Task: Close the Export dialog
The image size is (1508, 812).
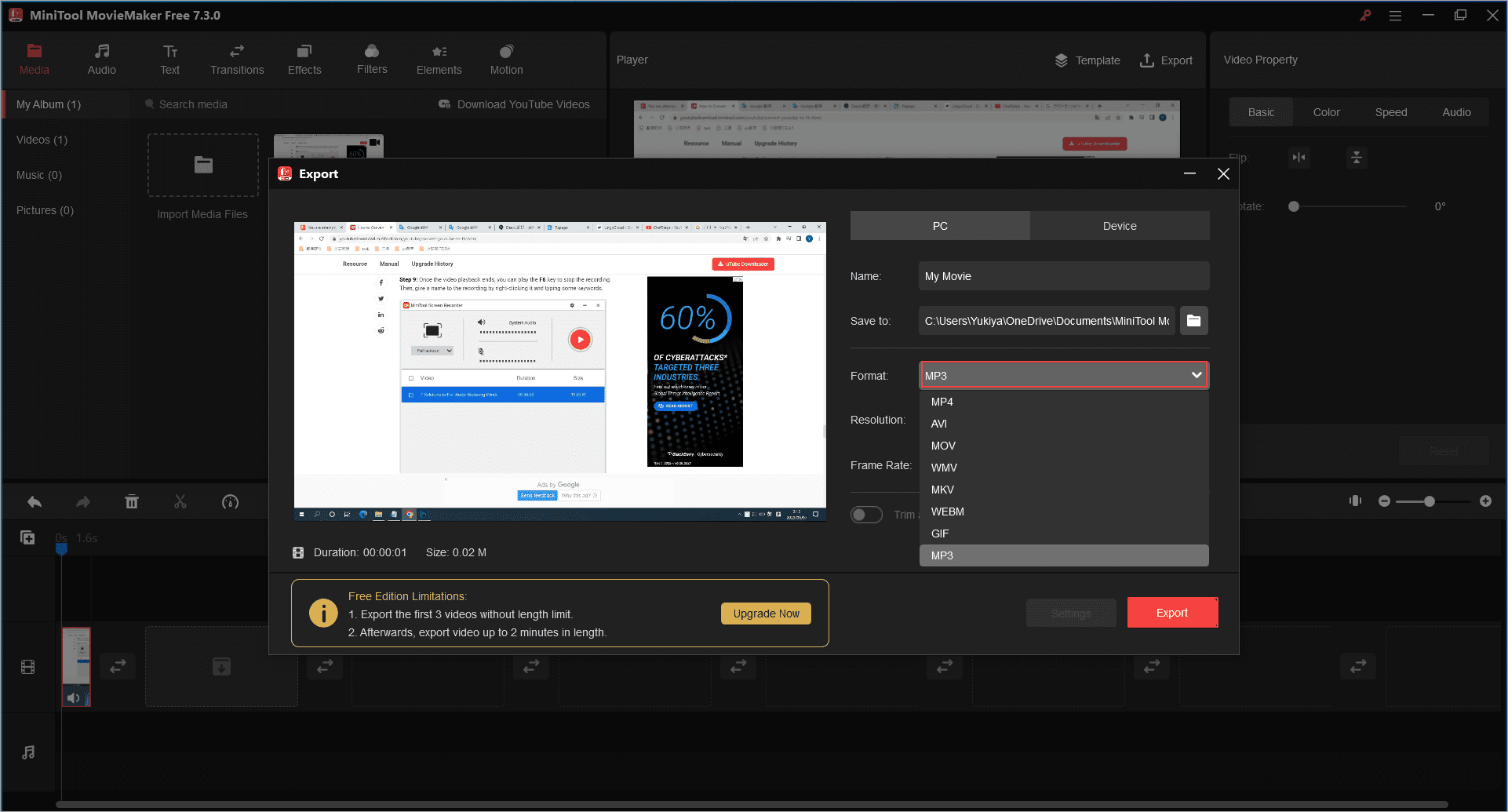Action: pyautogui.click(x=1223, y=173)
